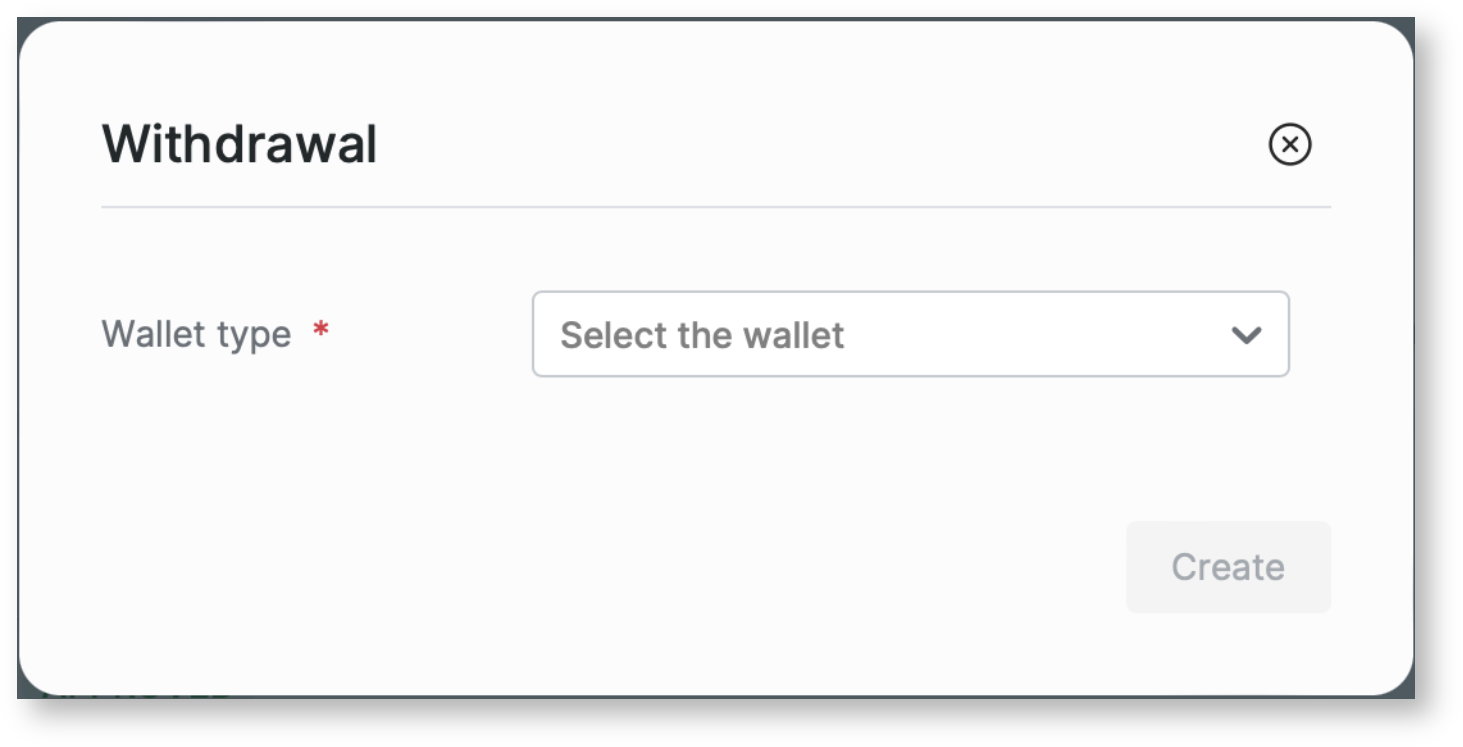The width and height of the screenshot is (1463, 747).
Task: Submit the withdrawal with Create
Action: [x=1227, y=567]
